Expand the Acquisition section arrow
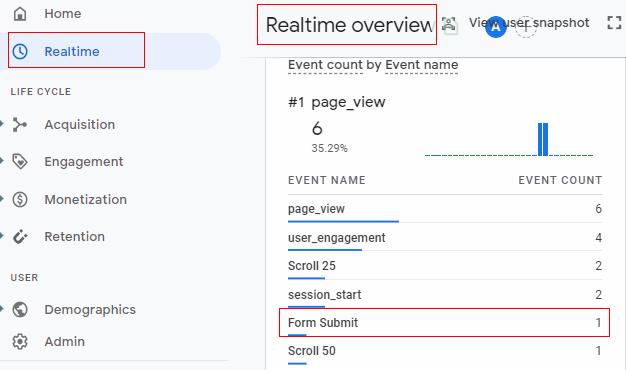The image size is (626, 370). 2,124
